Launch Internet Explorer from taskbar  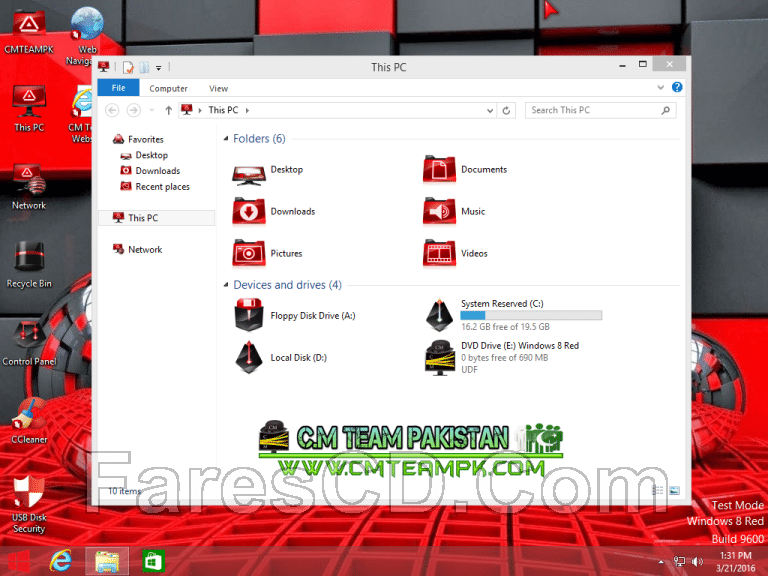click(x=61, y=561)
